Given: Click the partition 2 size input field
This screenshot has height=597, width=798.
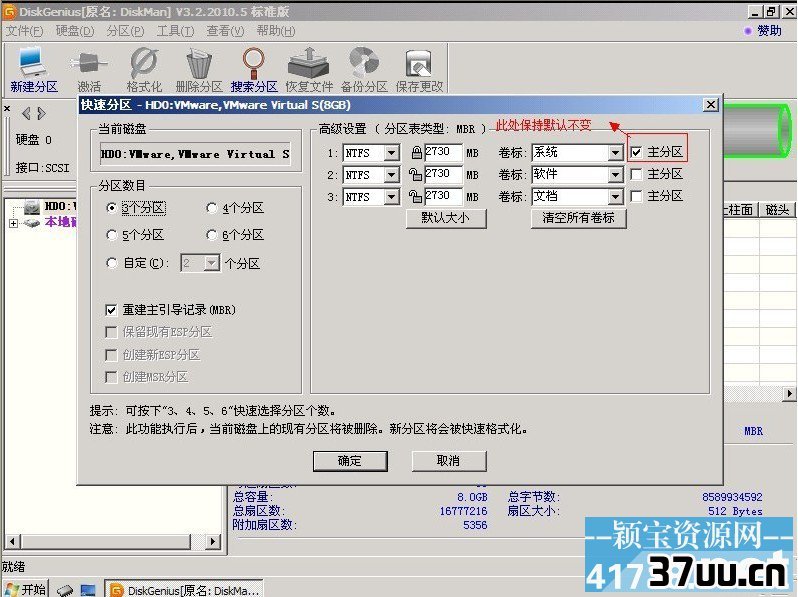Looking at the screenshot, I should click(443, 174).
